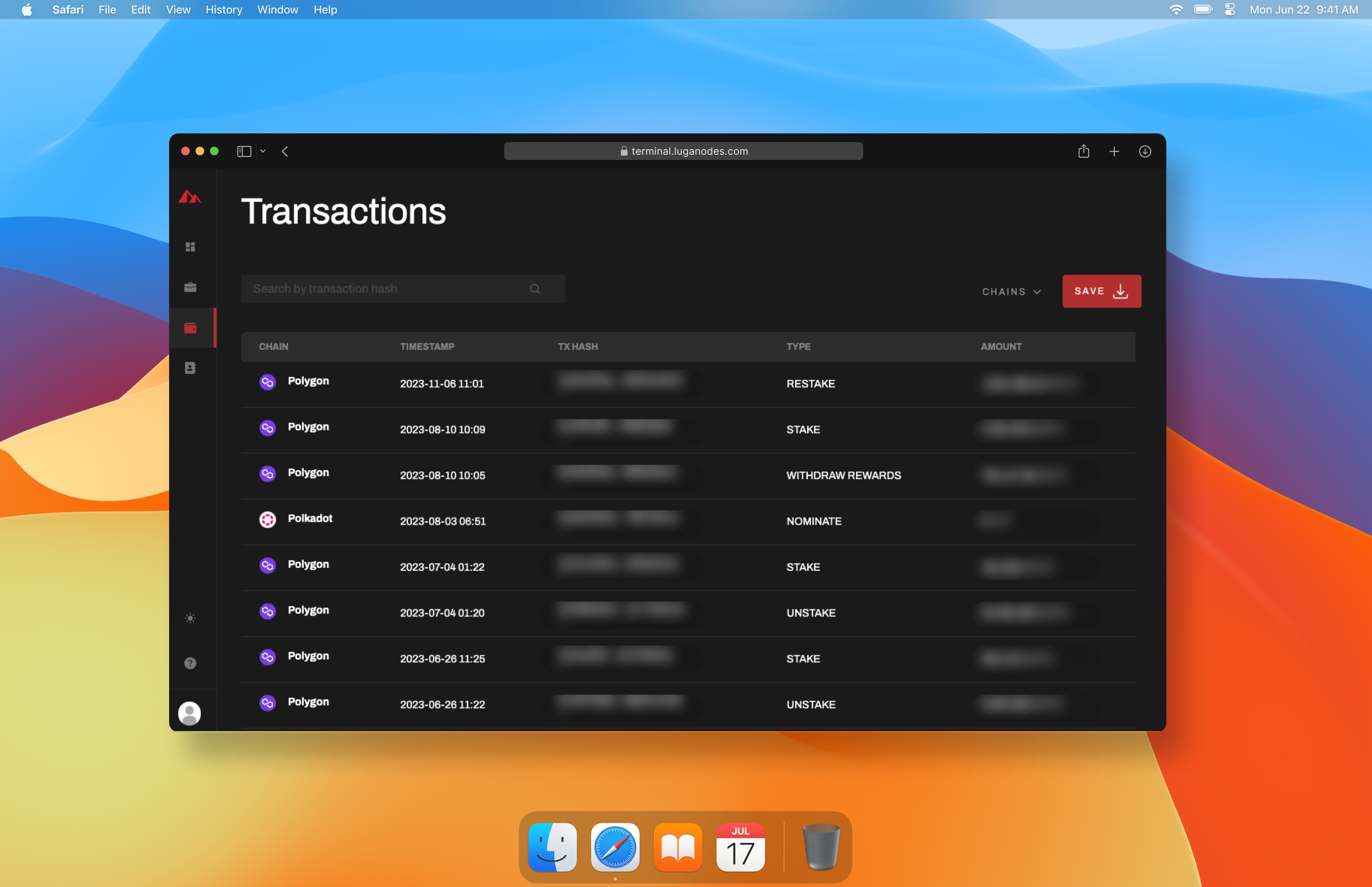Toggle Safari sidebar panel button

[x=244, y=152]
